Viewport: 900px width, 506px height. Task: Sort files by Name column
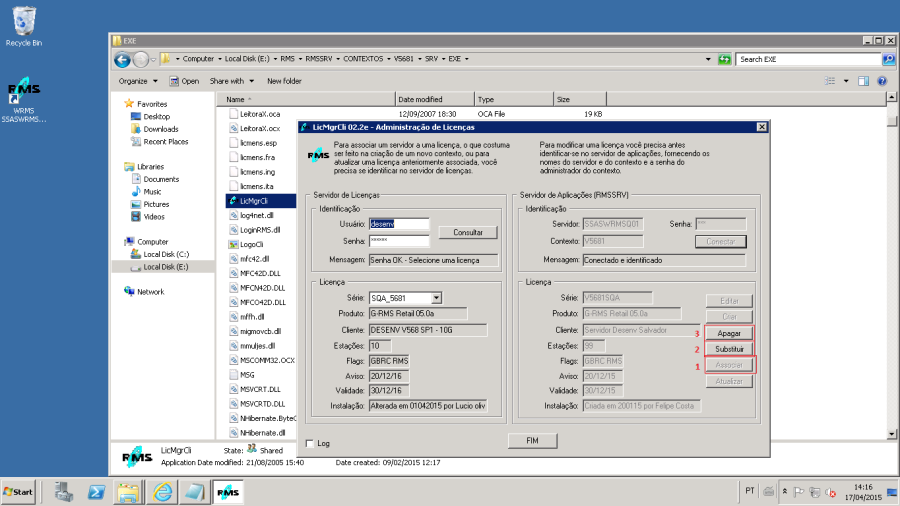tap(306, 99)
